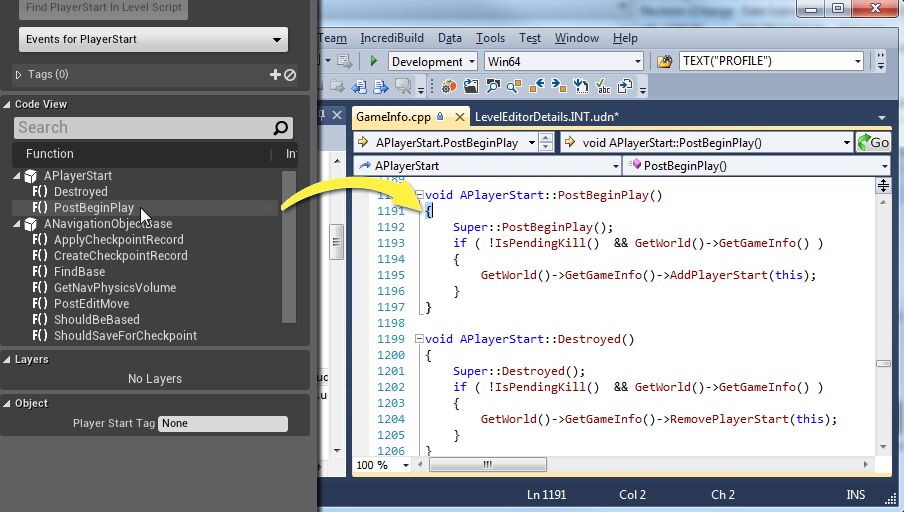
Task: Click the APlayerStart class cube icon
Action: coord(31,176)
